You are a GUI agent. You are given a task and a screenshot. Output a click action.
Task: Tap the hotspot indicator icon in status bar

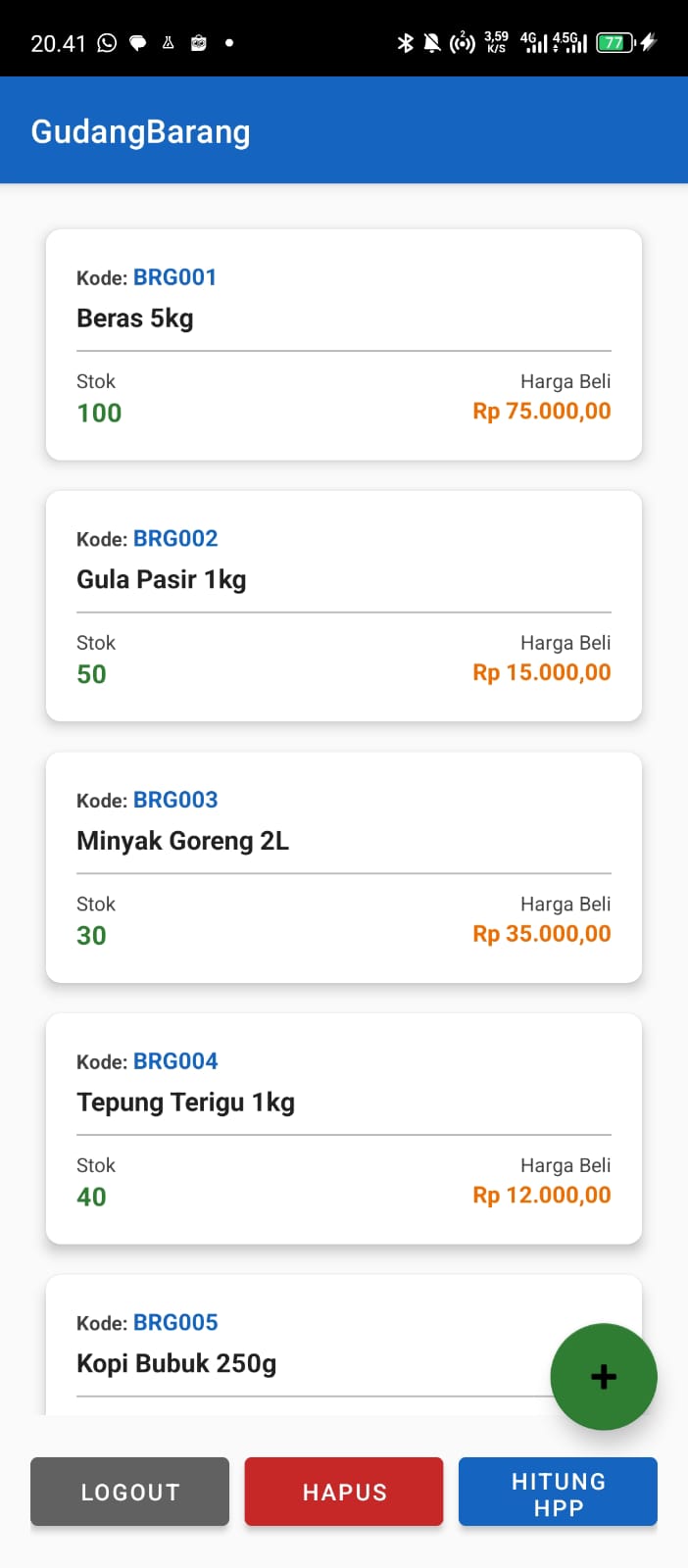click(463, 41)
